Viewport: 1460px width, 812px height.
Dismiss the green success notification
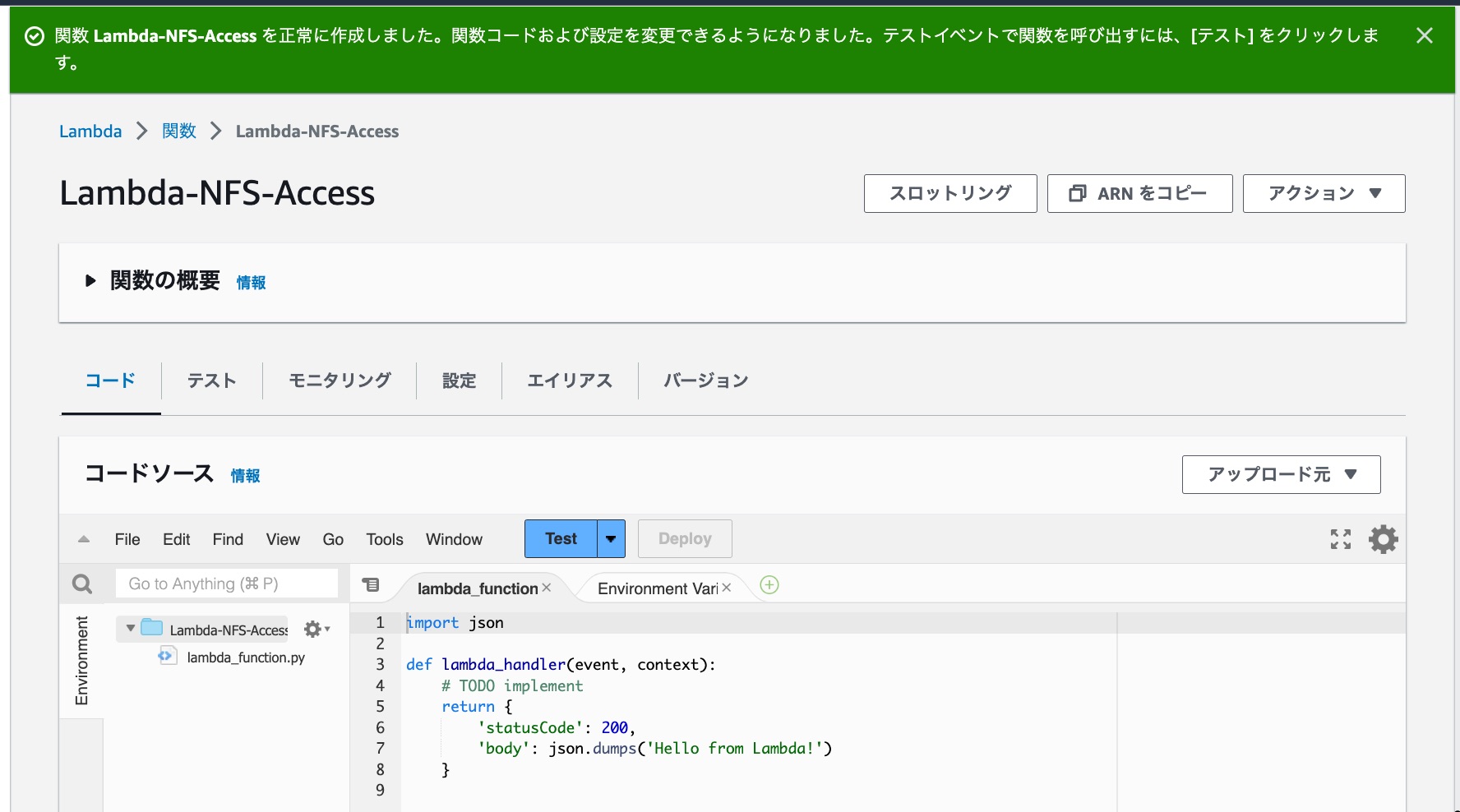coord(1425,35)
